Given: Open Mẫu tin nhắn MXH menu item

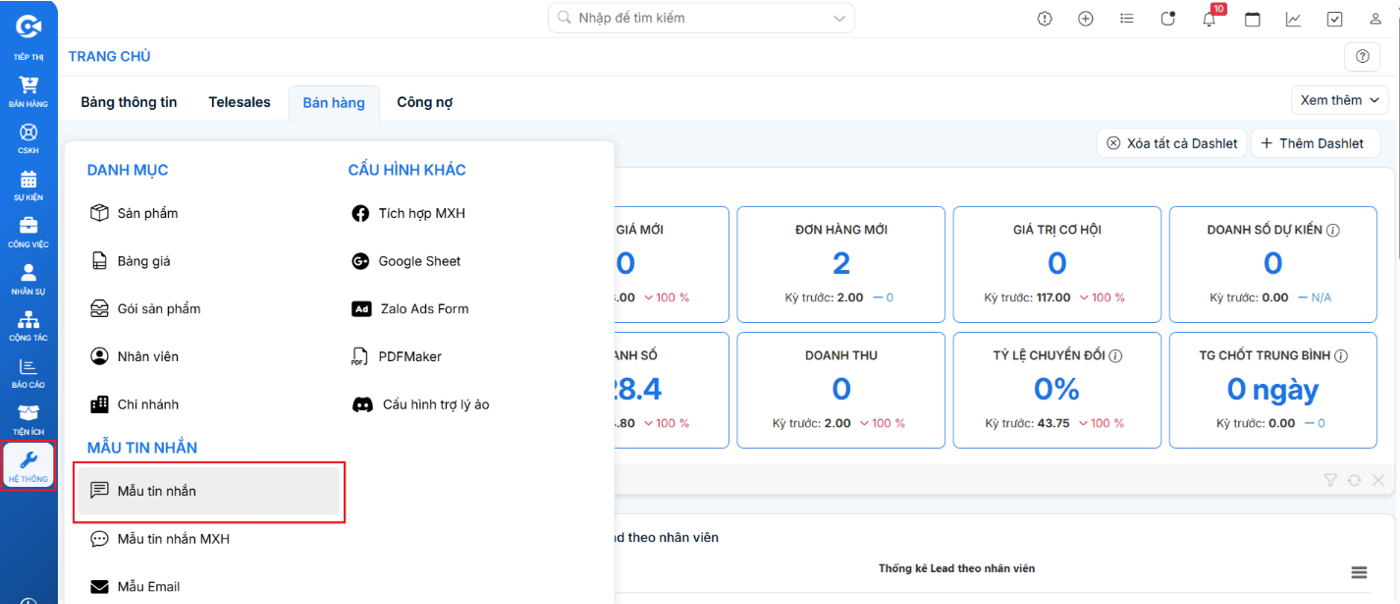Looking at the screenshot, I should pos(160,539).
